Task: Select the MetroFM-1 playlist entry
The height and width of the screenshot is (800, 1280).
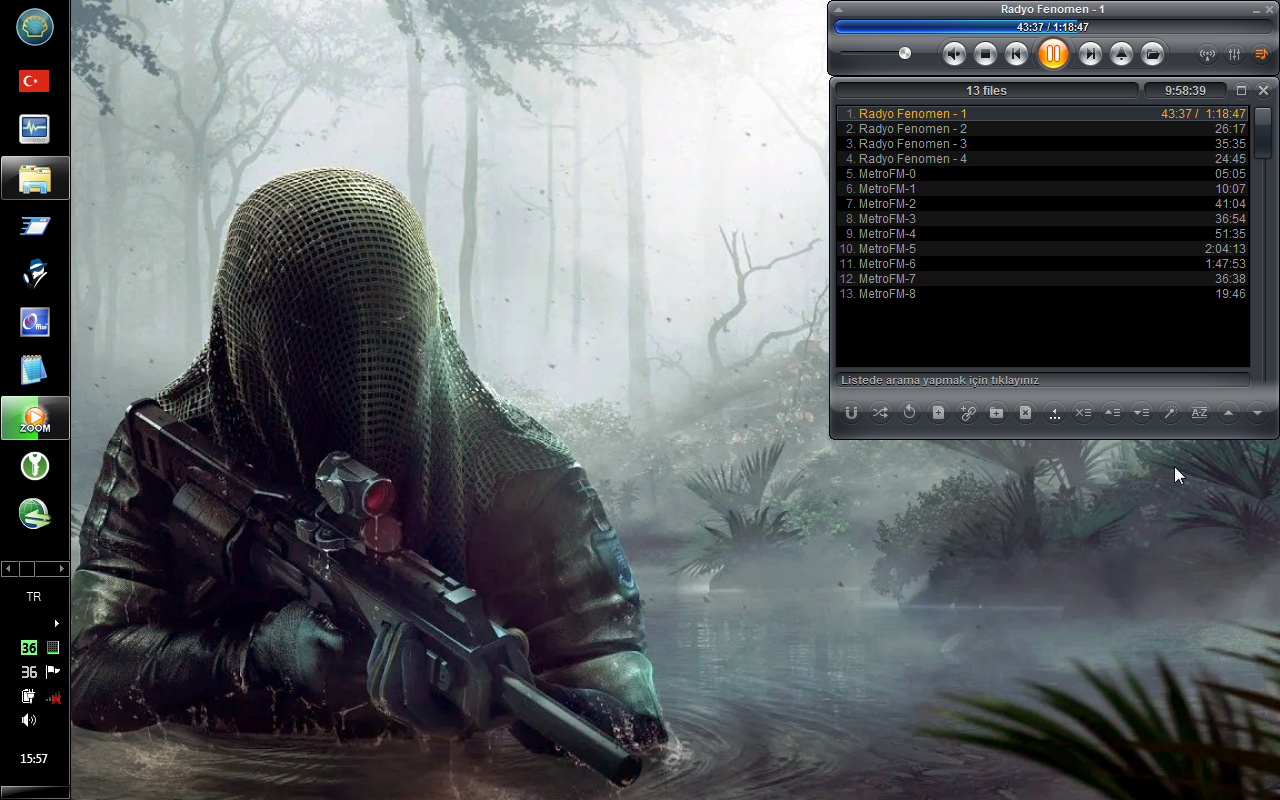Action: 1043,189
